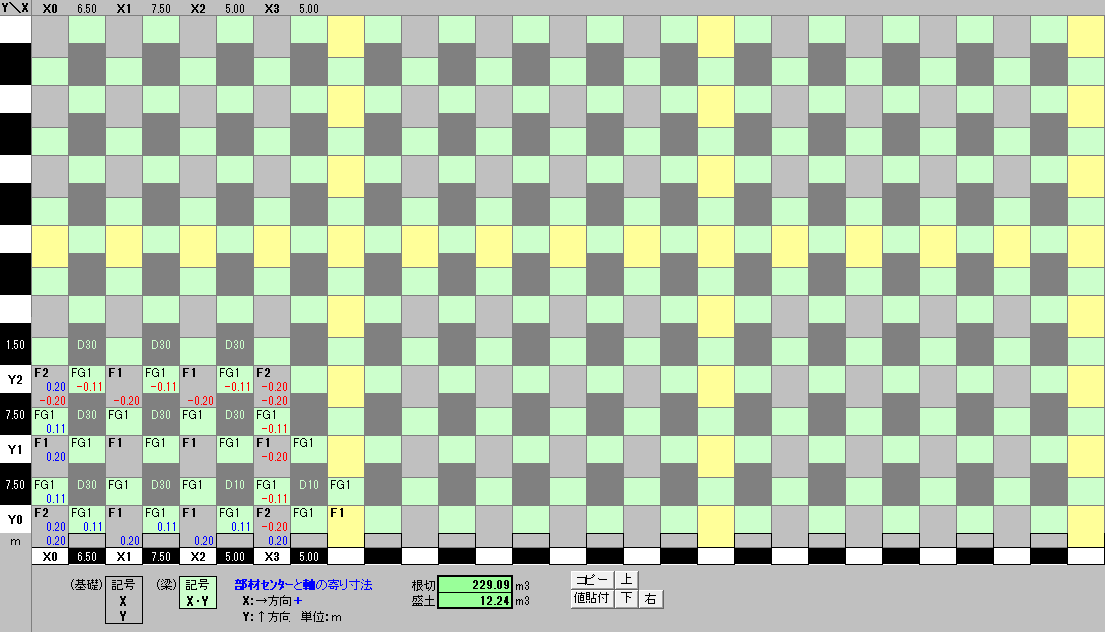Select the 根切 volume field showing 229.09
This screenshot has height=632, width=1105.
tap(474, 584)
